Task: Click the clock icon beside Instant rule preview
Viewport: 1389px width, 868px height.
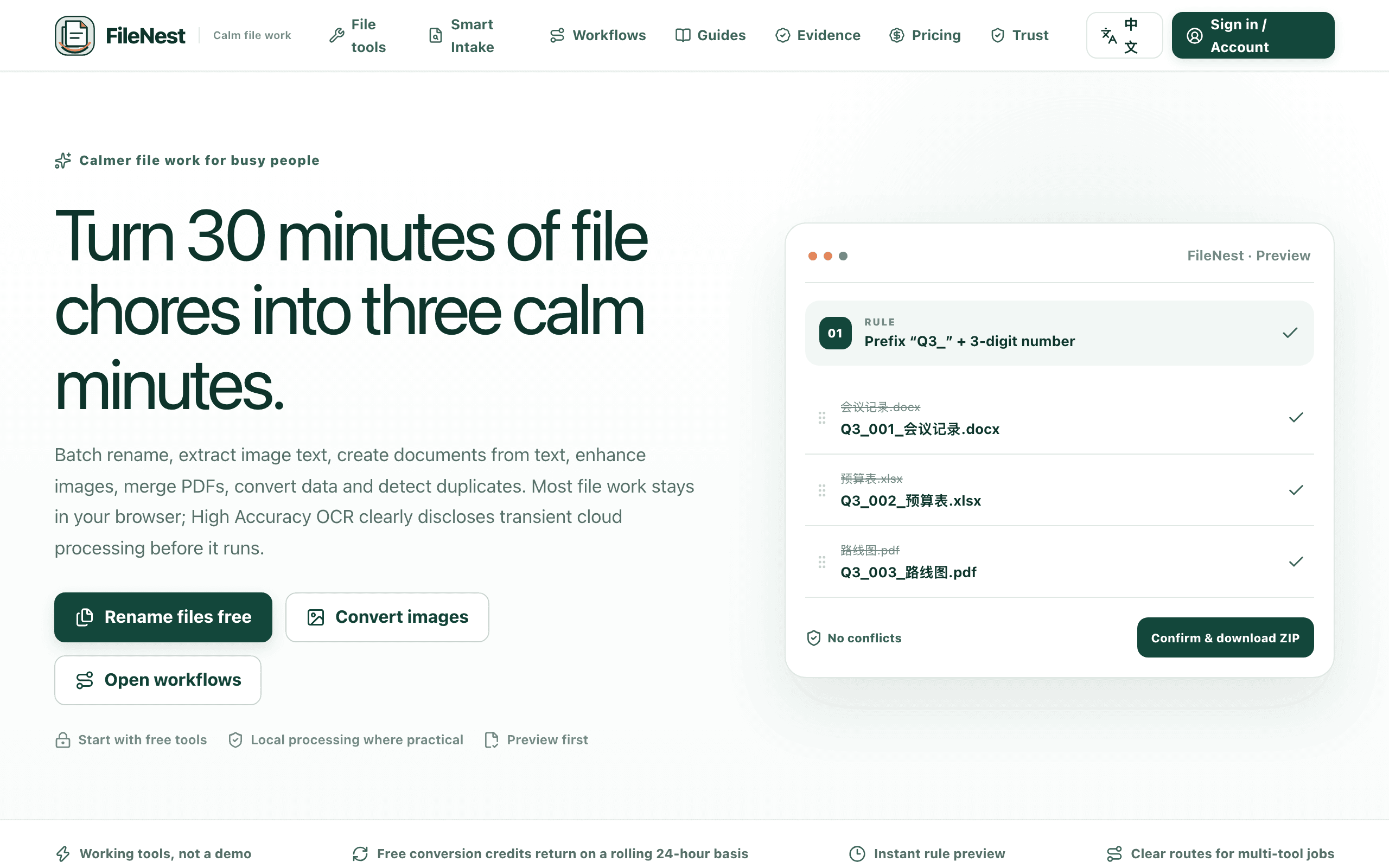Action: [x=857, y=854]
